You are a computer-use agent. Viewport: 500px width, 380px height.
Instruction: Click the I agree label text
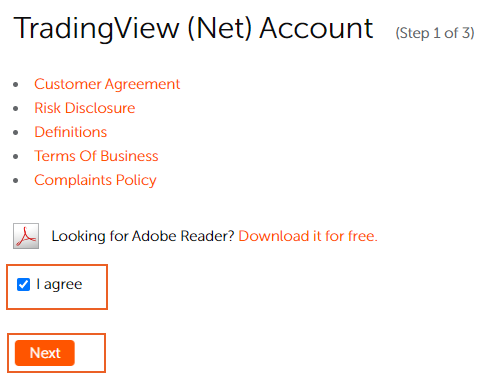tap(59, 284)
